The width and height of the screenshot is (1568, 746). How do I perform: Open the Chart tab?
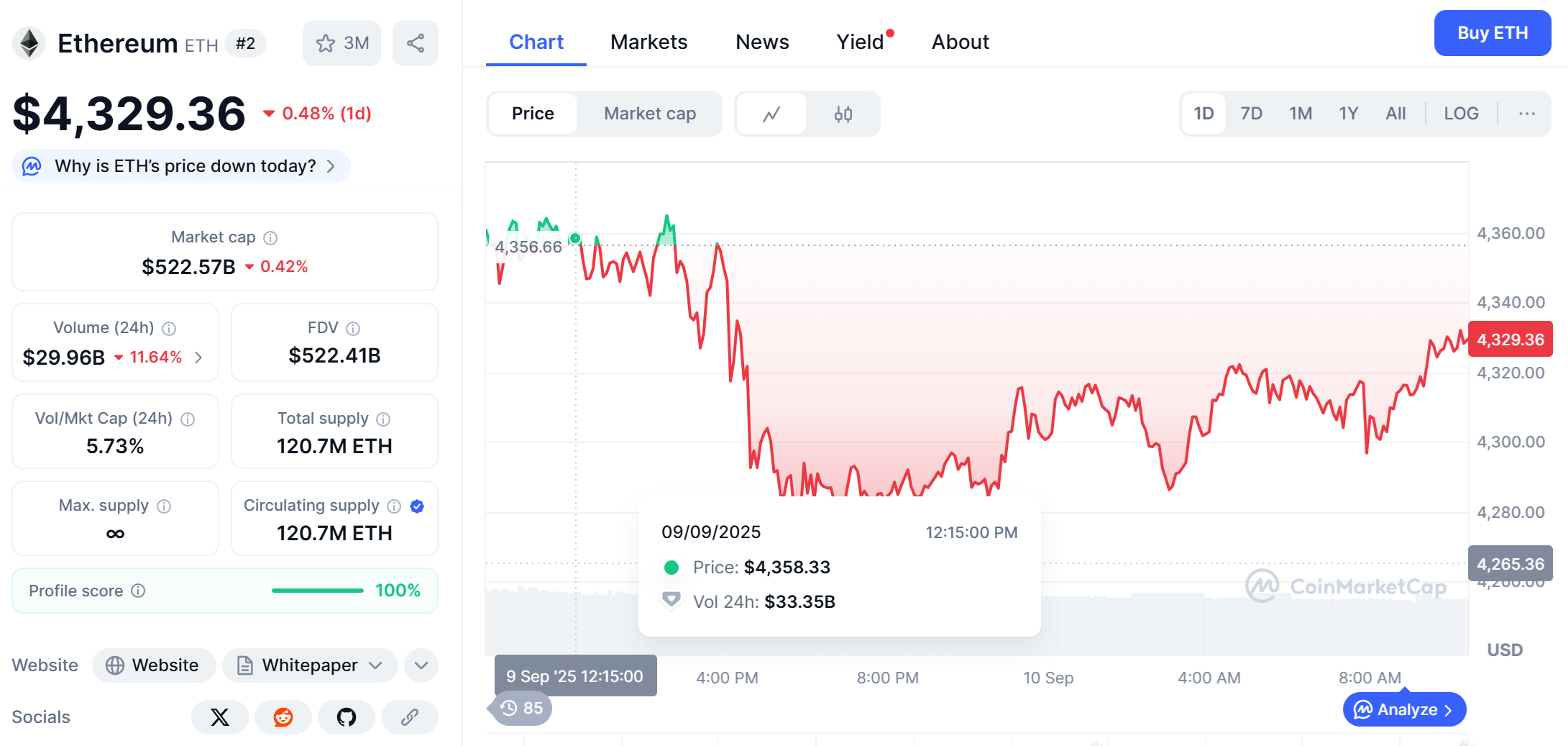coord(536,42)
